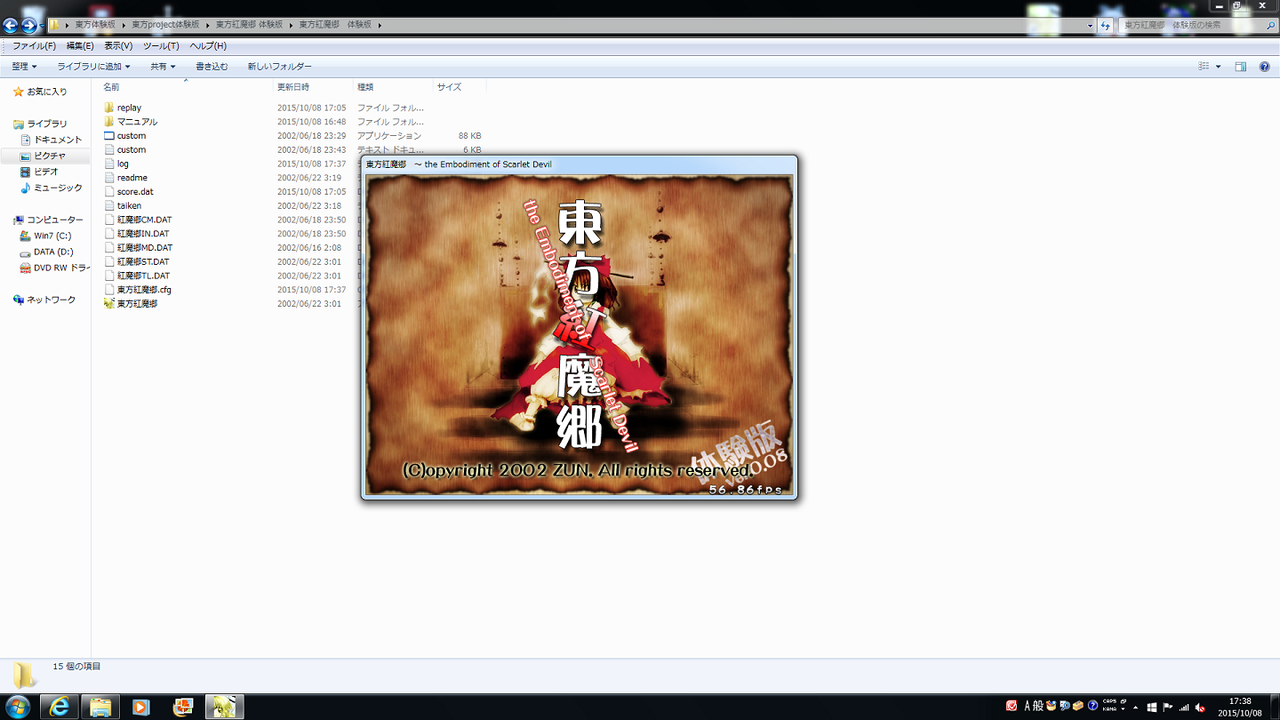
Task: Click the Windows Start orb
Action: pyautogui.click(x=19, y=707)
